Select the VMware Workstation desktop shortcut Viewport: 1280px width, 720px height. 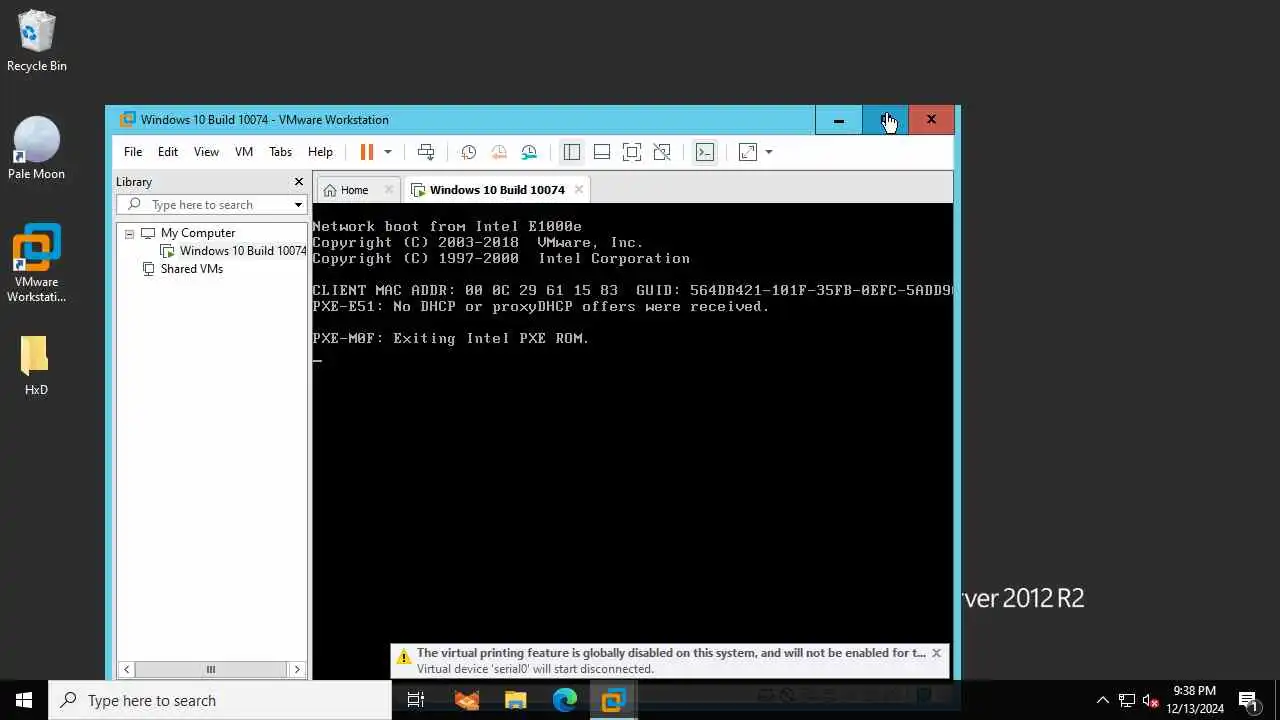click(x=36, y=263)
